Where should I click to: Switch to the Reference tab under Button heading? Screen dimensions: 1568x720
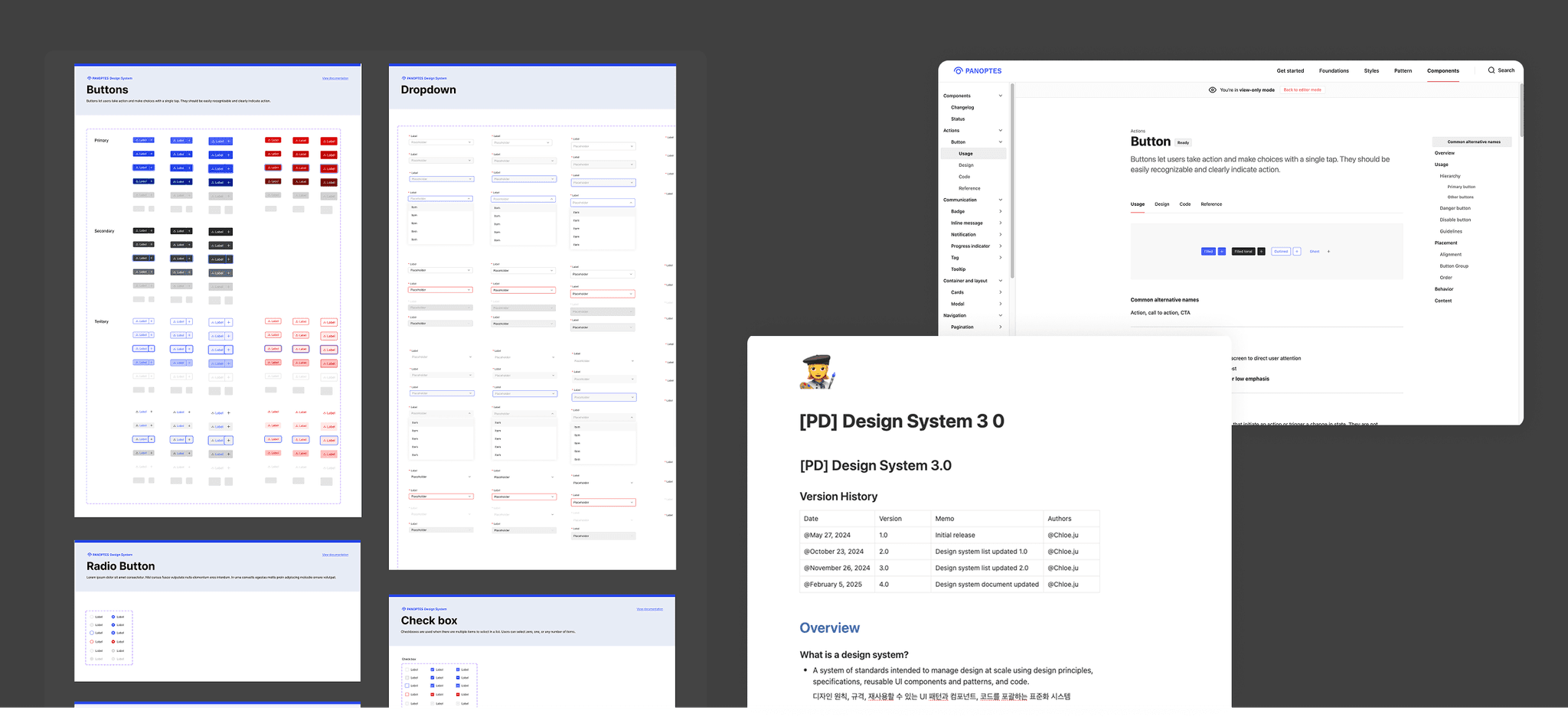[x=1211, y=204]
